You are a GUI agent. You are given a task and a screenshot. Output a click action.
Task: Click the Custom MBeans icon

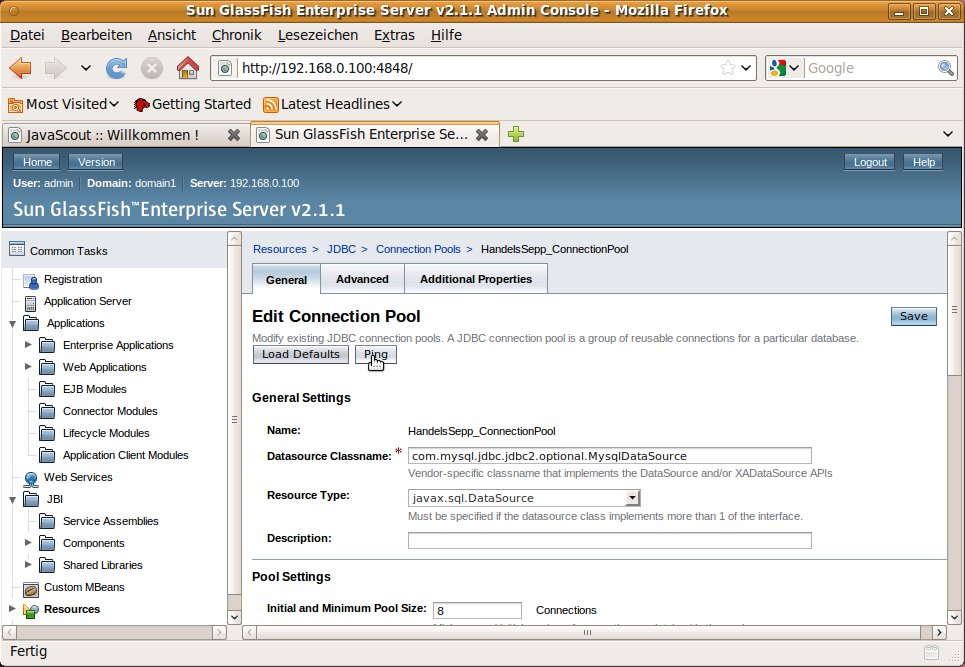coord(30,588)
